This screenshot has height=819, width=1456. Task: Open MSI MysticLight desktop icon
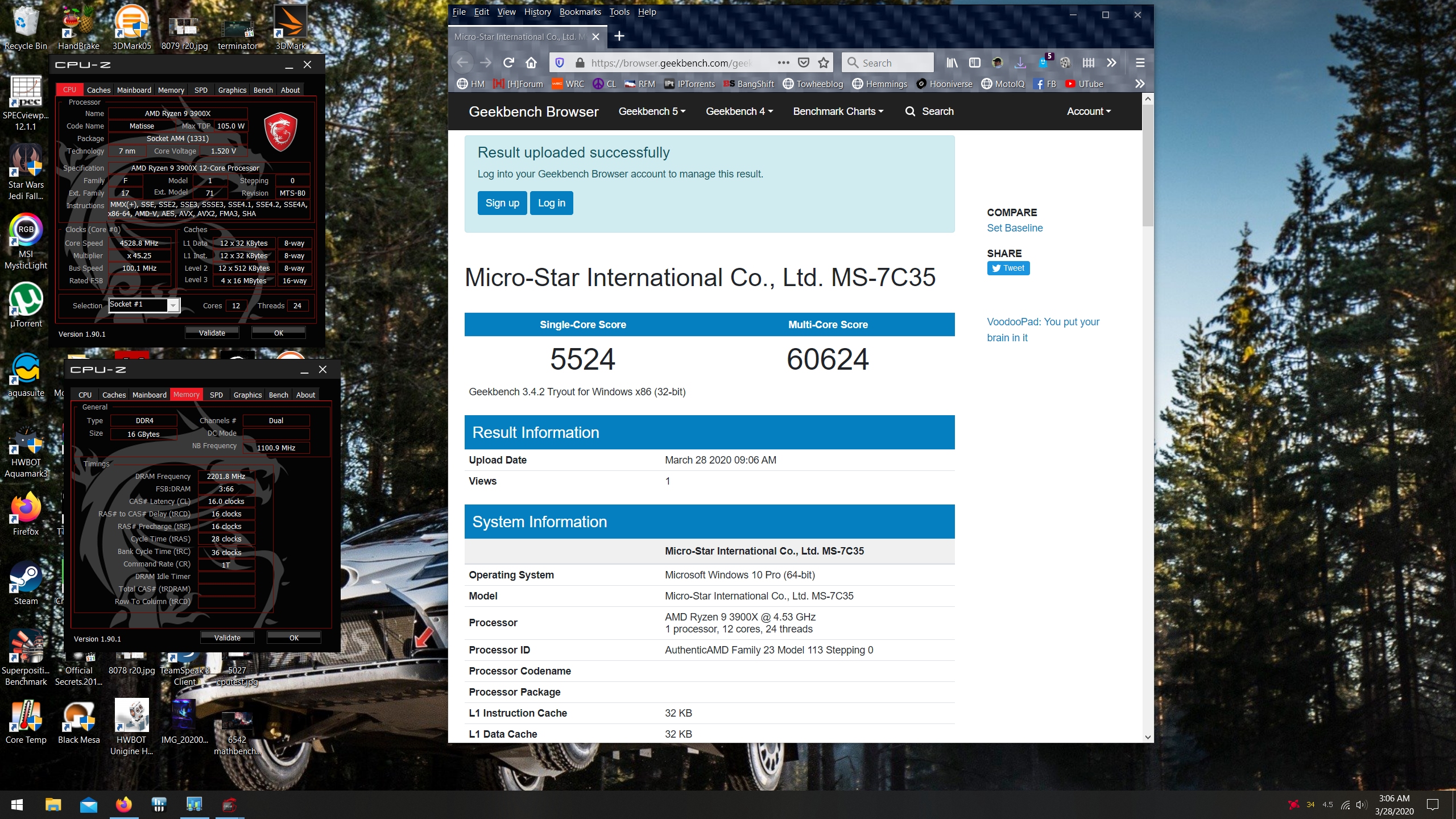tap(26, 242)
